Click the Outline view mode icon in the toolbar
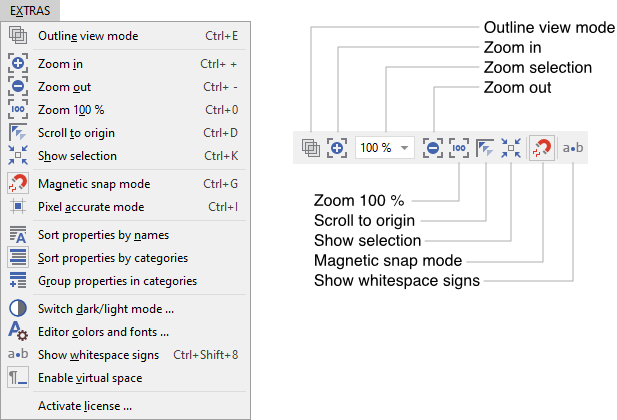617x420 pixels. pyautogui.click(x=311, y=147)
